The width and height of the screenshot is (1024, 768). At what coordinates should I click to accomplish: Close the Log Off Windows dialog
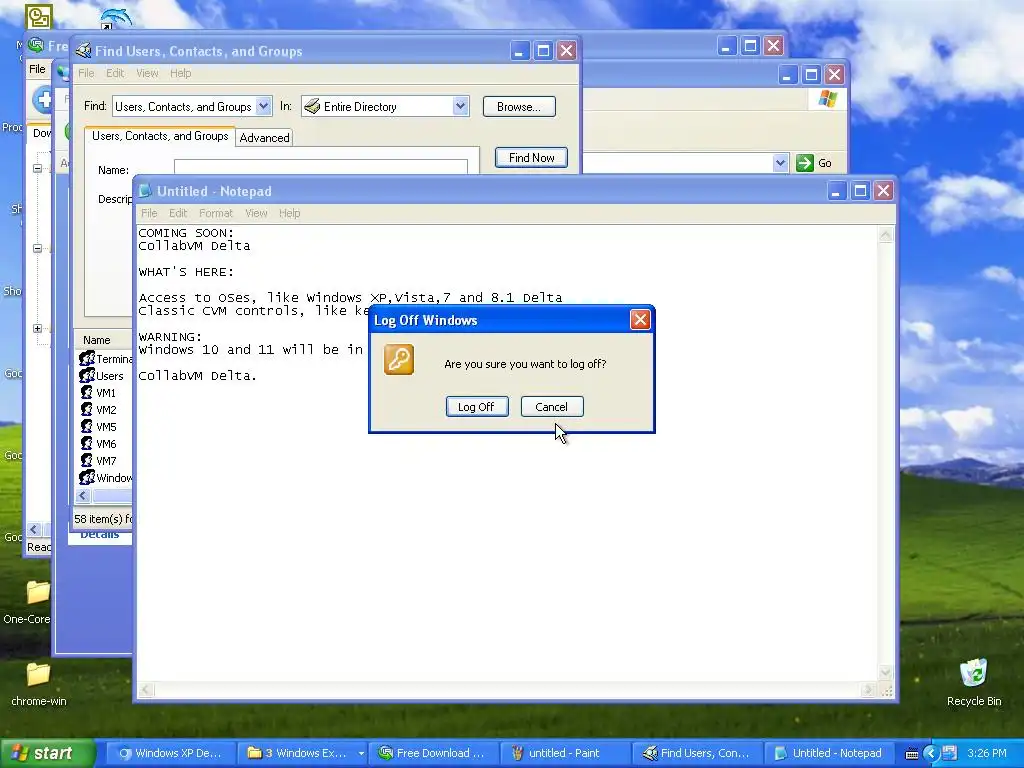coord(640,320)
